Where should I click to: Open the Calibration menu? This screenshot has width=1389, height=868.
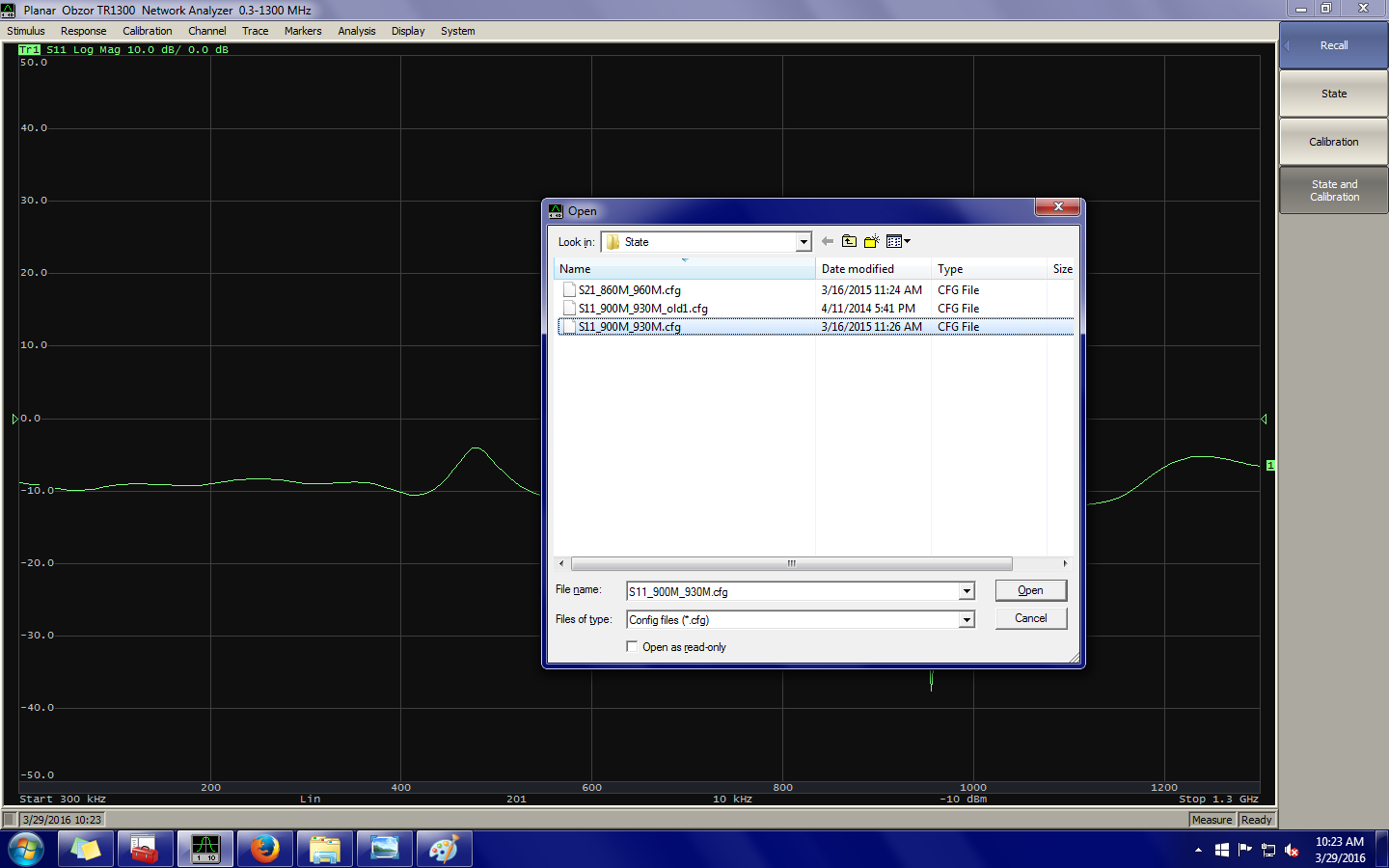[147, 31]
